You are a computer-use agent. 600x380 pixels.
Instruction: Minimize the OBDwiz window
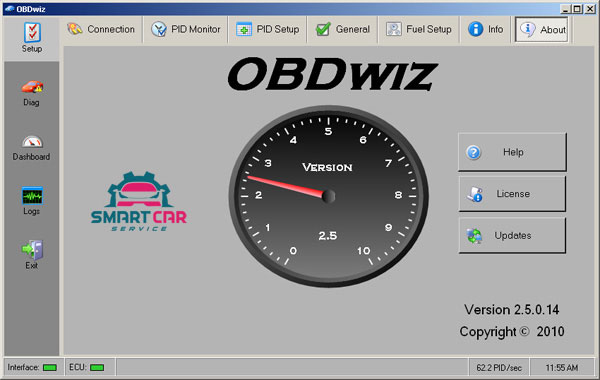(x=565, y=9)
